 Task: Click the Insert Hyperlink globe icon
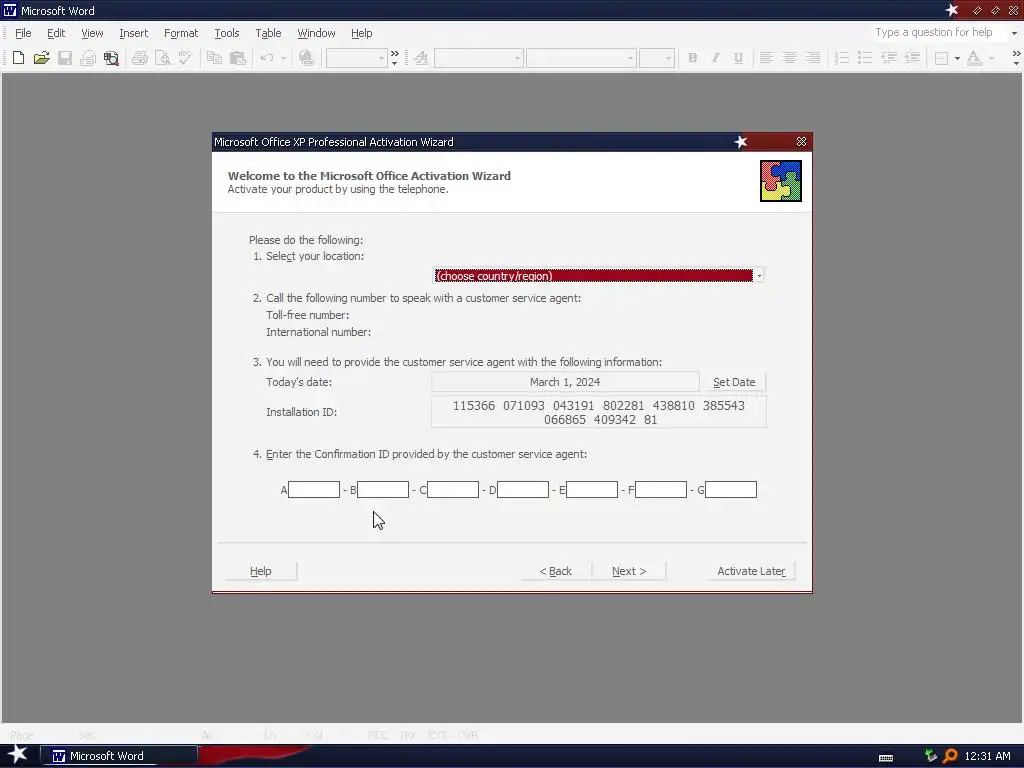click(306, 58)
